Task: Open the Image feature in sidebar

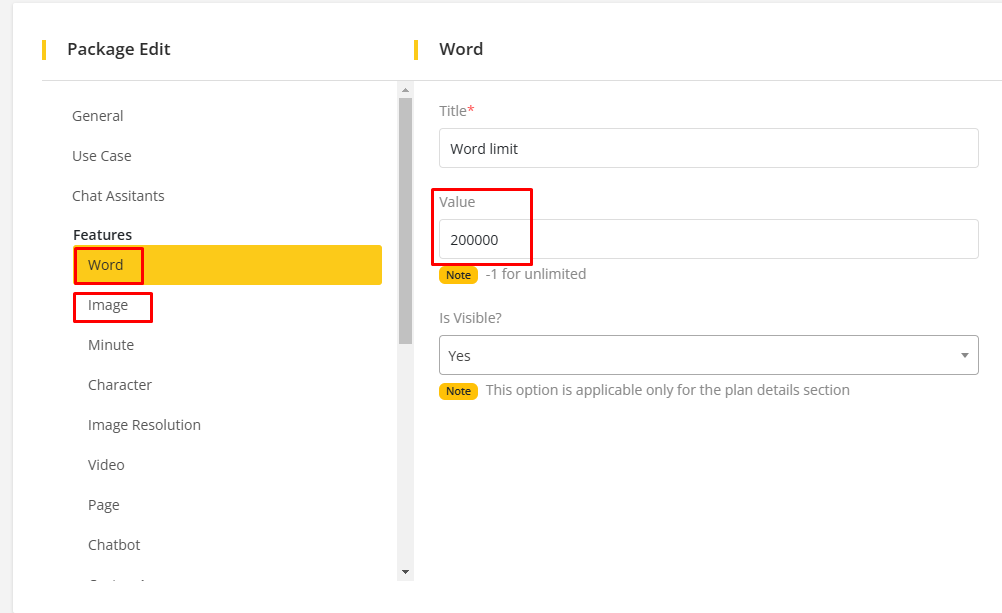Action: [x=108, y=305]
